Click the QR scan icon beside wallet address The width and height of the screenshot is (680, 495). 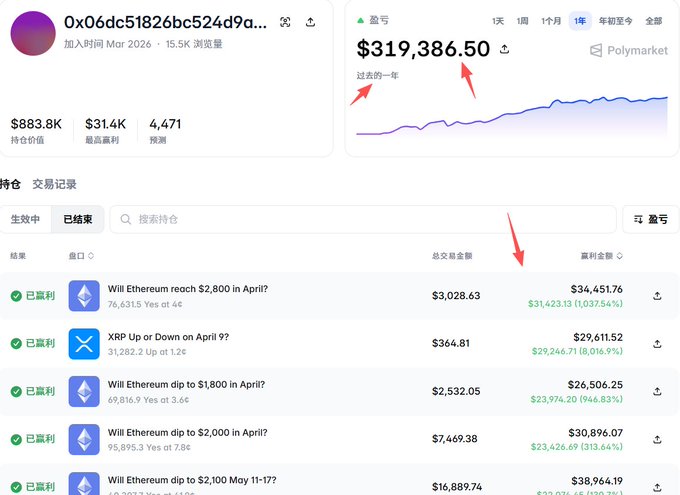tap(285, 22)
